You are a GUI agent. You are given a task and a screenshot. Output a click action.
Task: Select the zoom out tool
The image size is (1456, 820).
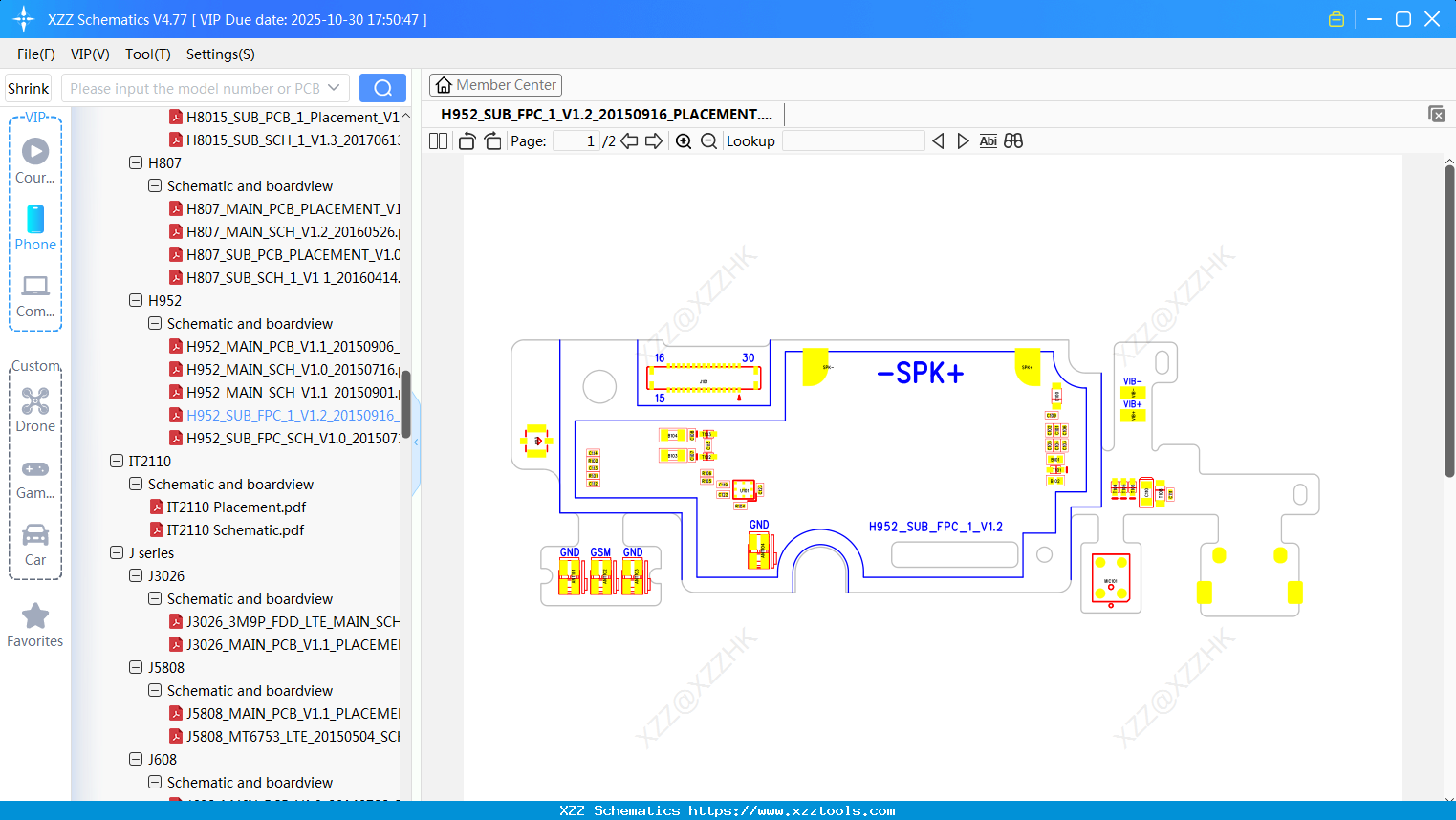(708, 140)
